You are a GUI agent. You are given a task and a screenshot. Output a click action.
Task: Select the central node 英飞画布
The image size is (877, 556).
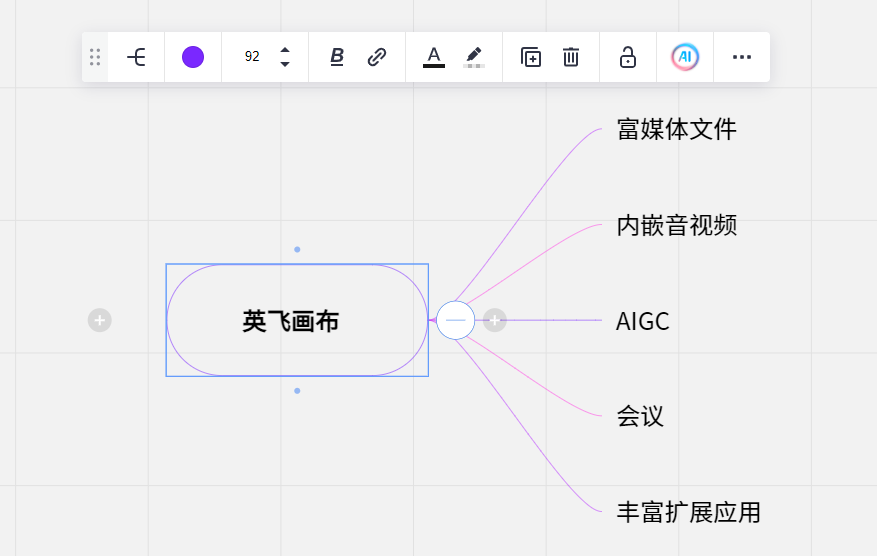pos(297,320)
